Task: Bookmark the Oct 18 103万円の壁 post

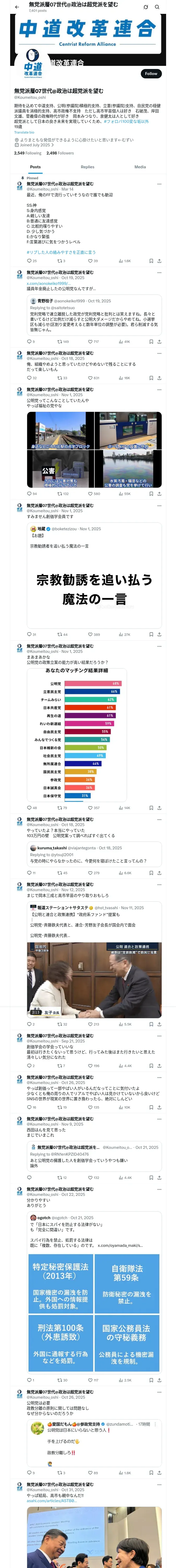Action: click(x=151, y=873)
